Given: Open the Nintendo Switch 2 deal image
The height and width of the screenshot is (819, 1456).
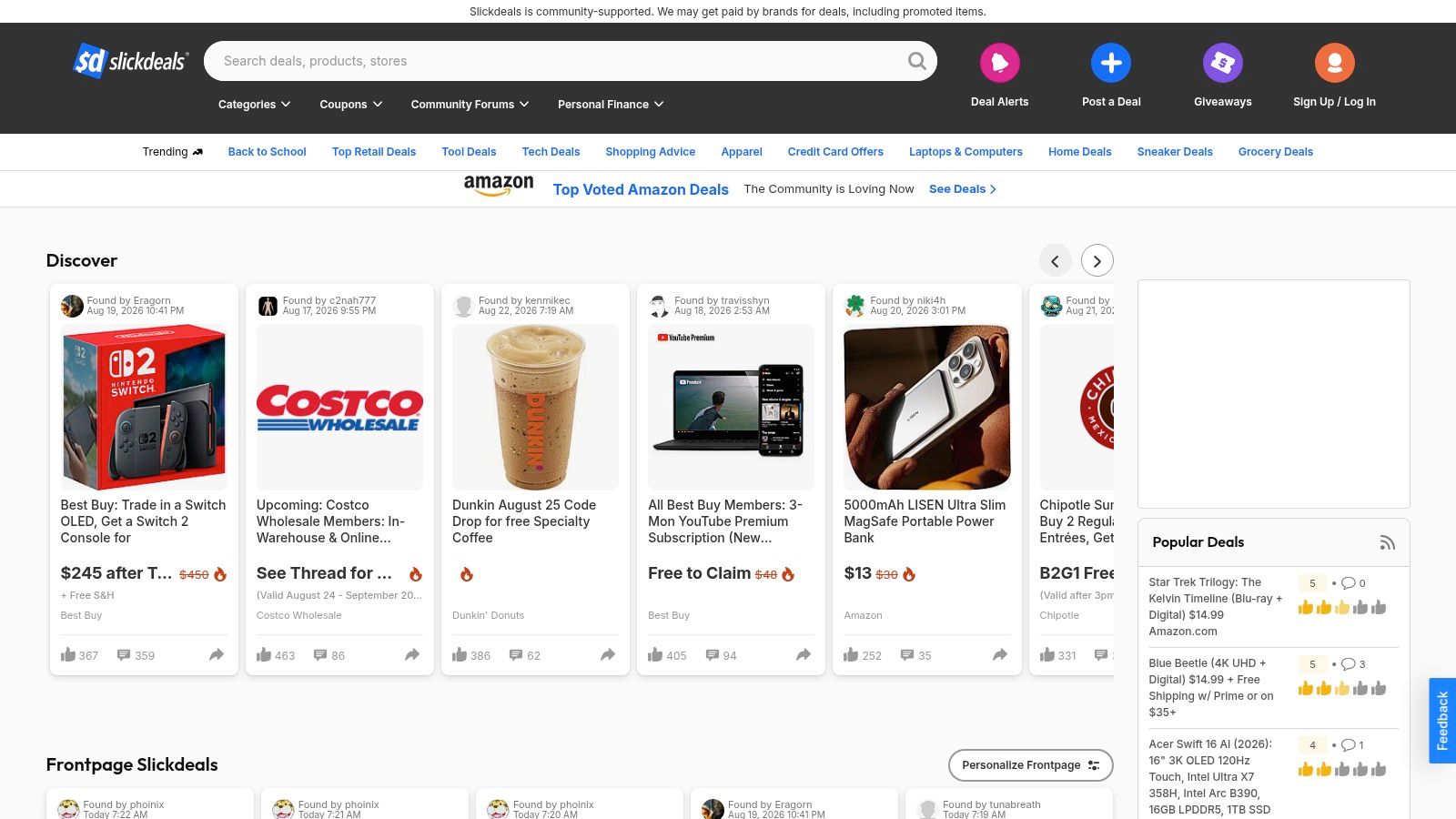Looking at the screenshot, I should (x=144, y=408).
